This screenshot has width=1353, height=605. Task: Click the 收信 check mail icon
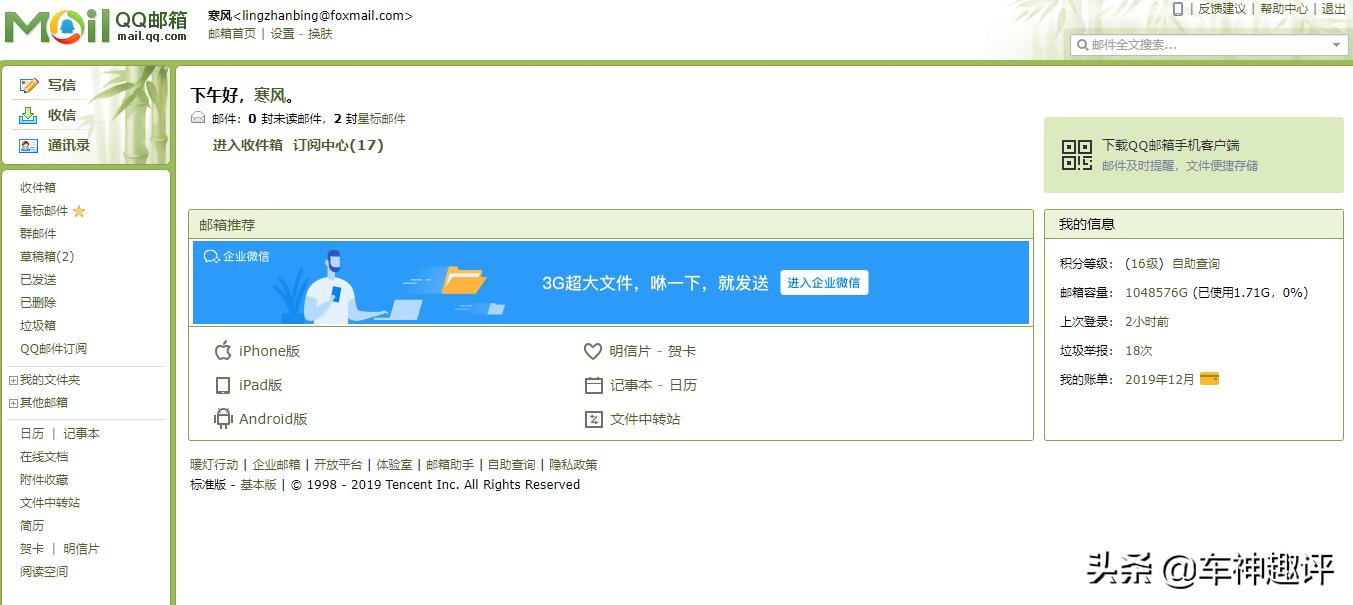[28, 114]
